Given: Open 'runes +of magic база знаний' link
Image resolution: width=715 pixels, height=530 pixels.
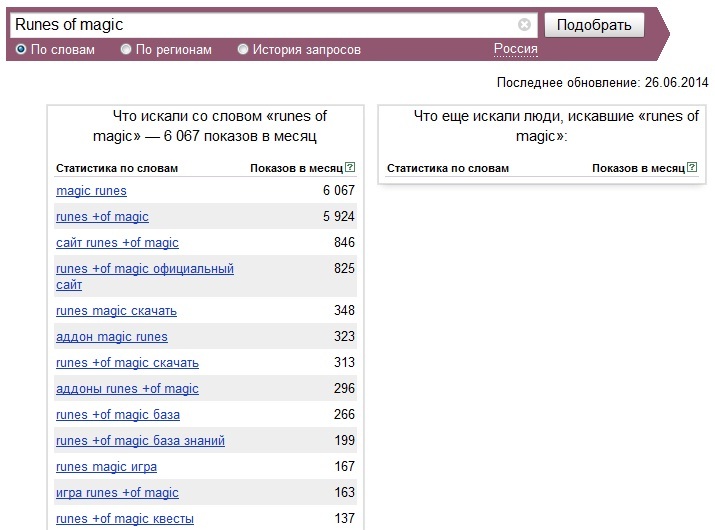Looking at the screenshot, I should [140, 441].
